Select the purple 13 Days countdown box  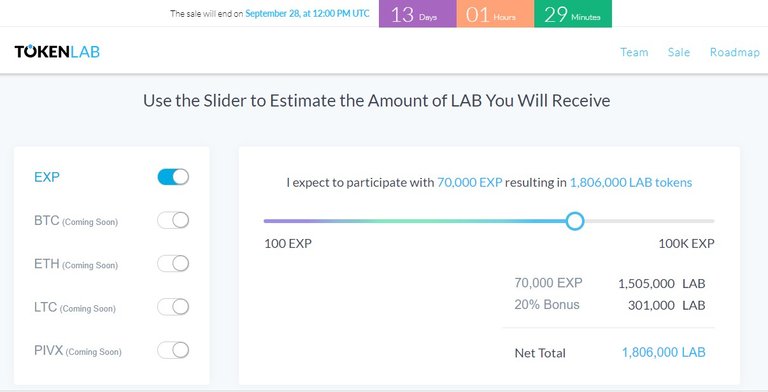418,14
